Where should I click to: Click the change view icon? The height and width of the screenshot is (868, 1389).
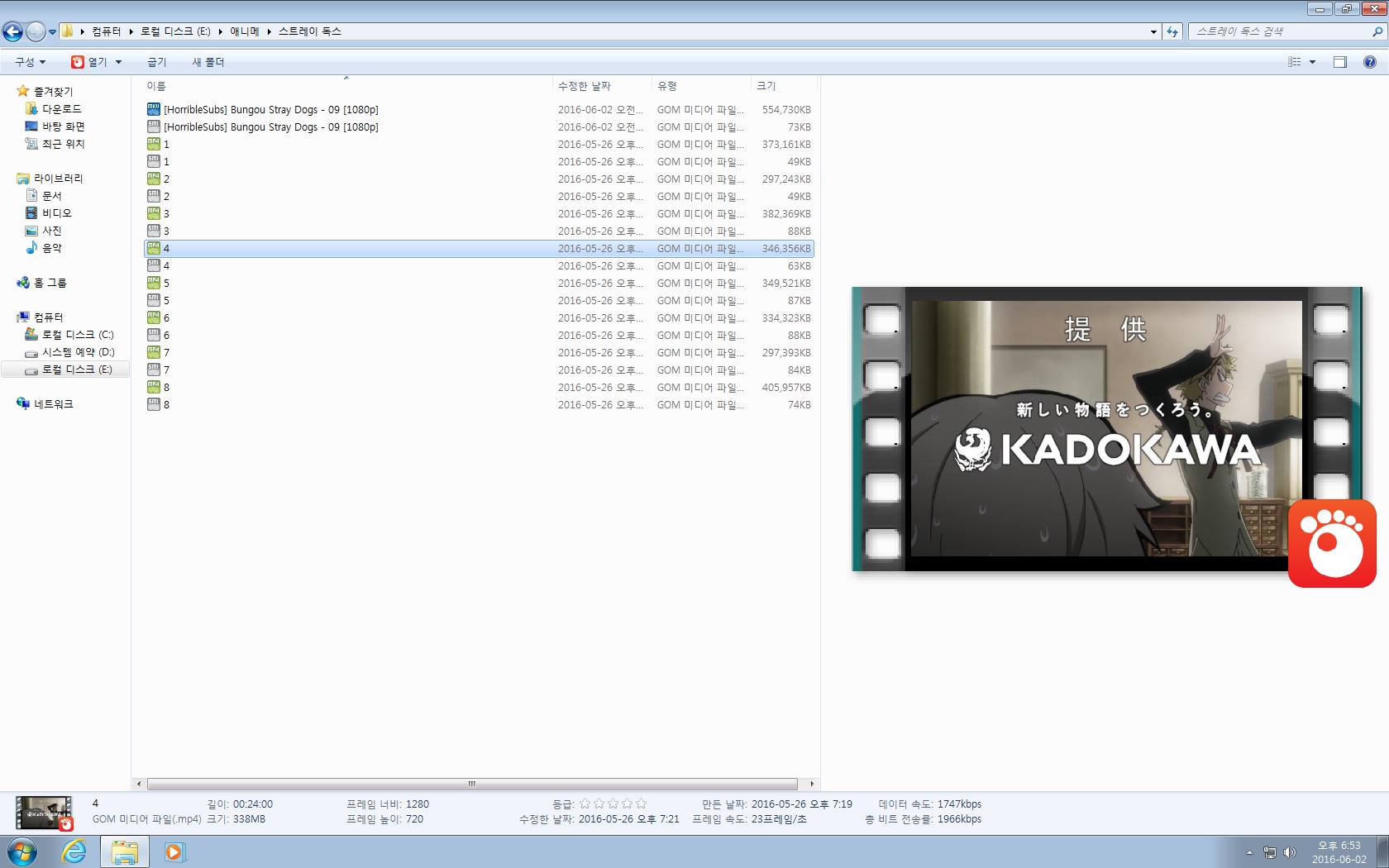tap(1295, 62)
